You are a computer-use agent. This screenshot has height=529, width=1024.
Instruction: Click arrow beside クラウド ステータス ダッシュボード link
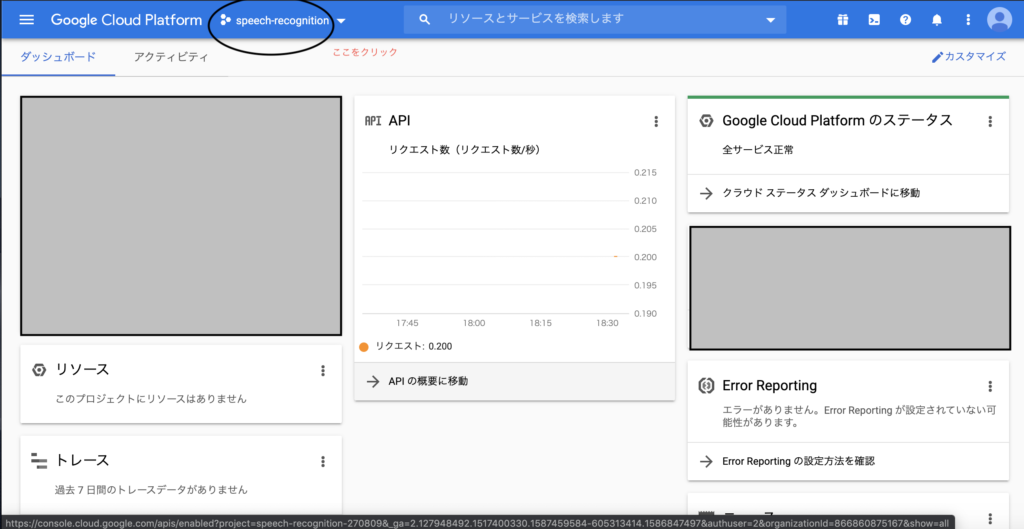(706, 193)
